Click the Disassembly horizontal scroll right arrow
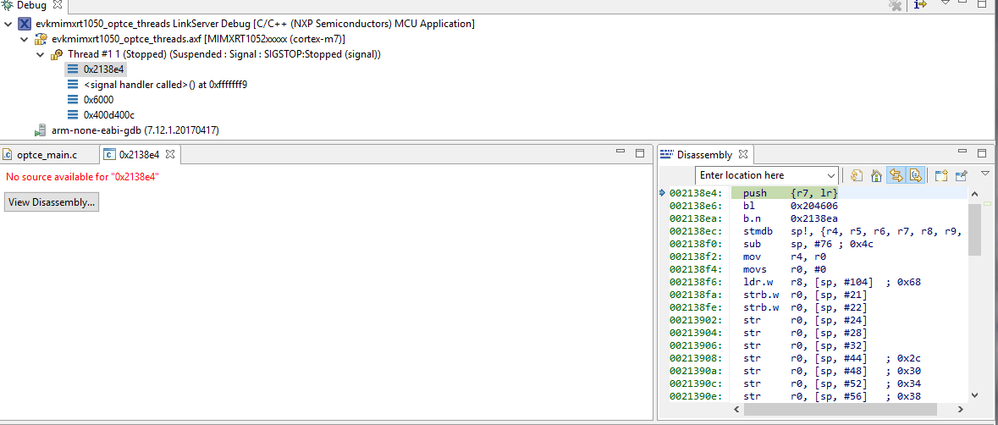Screen dimensions: 998x425 [962, 408]
